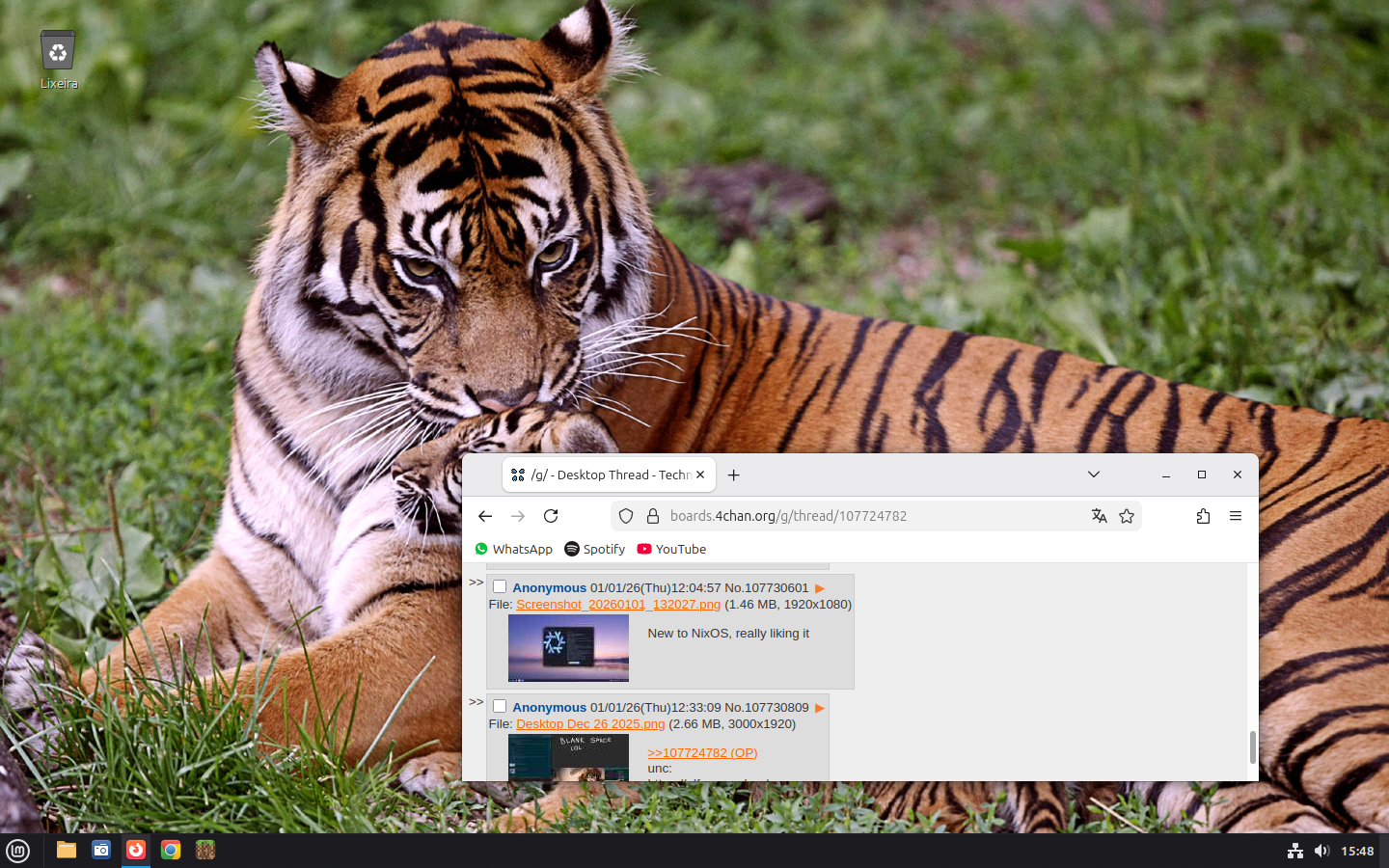
Task: Open the volume control tray icon
Action: point(1321,851)
